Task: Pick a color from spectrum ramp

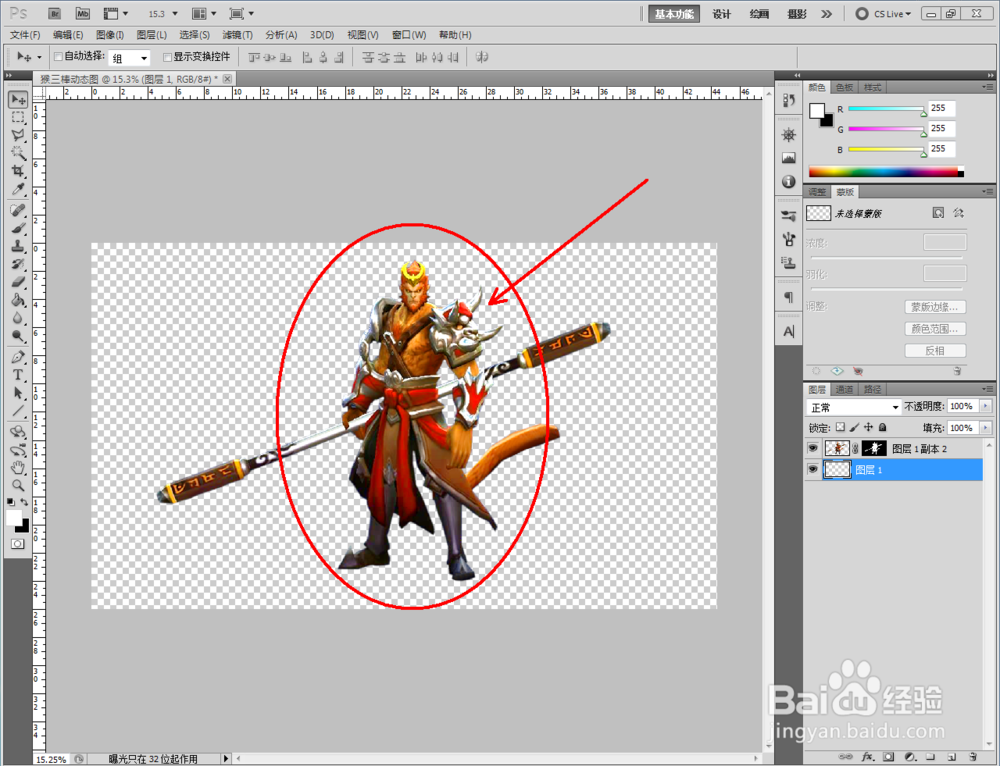Action: click(886, 172)
